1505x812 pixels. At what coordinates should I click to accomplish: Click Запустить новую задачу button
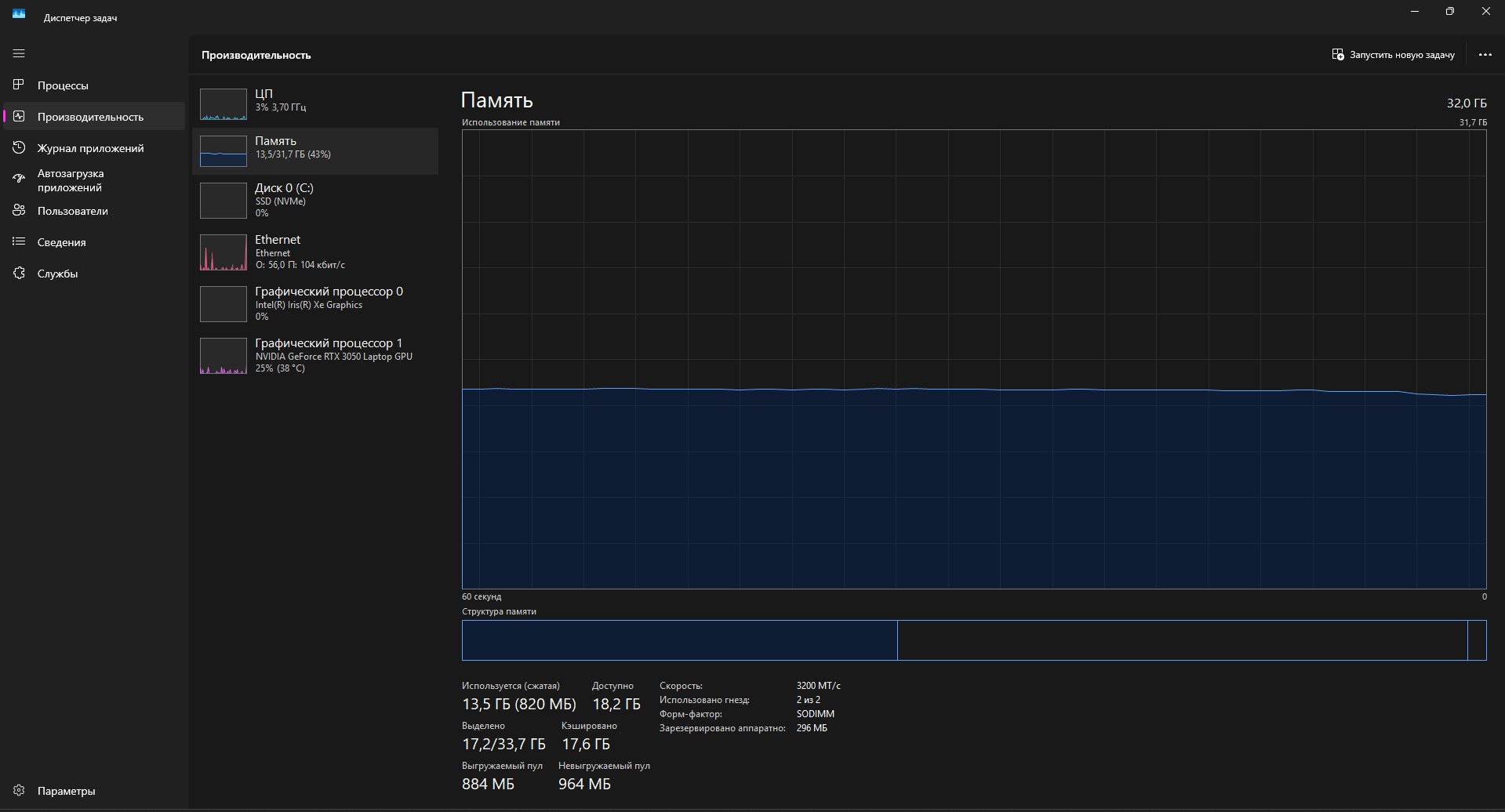click(x=1393, y=55)
